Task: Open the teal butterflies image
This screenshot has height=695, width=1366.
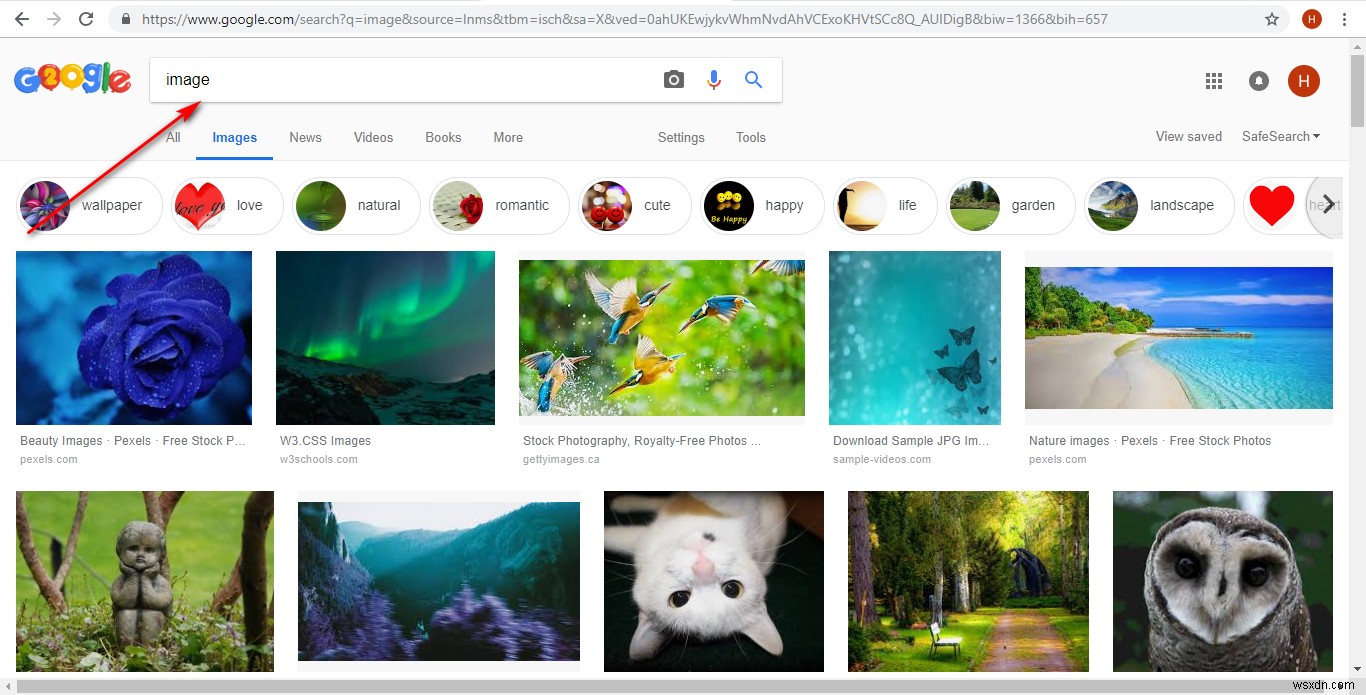Action: (x=915, y=338)
